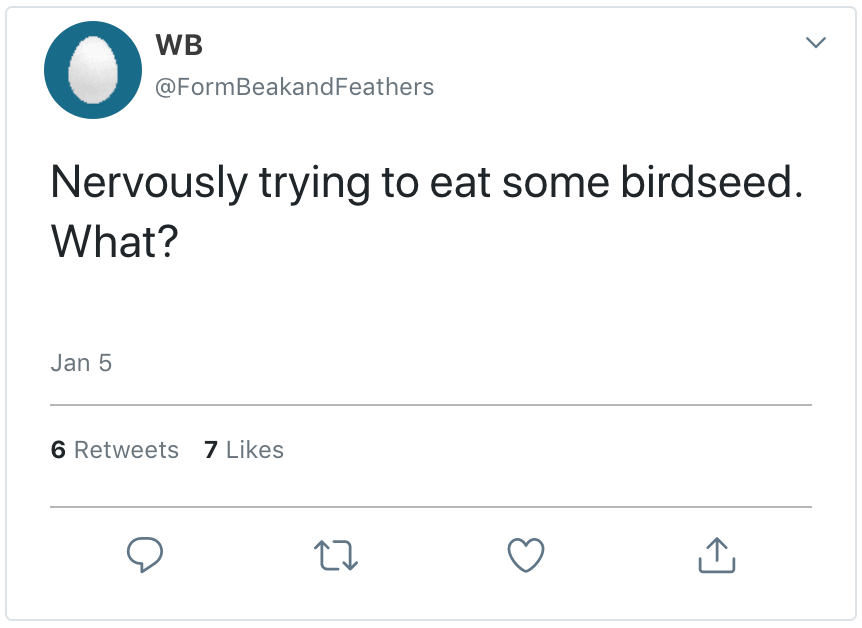Click the word Retweets under the tweet
The width and height of the screenshot is (862, 628).
click(x=126, y=450)
